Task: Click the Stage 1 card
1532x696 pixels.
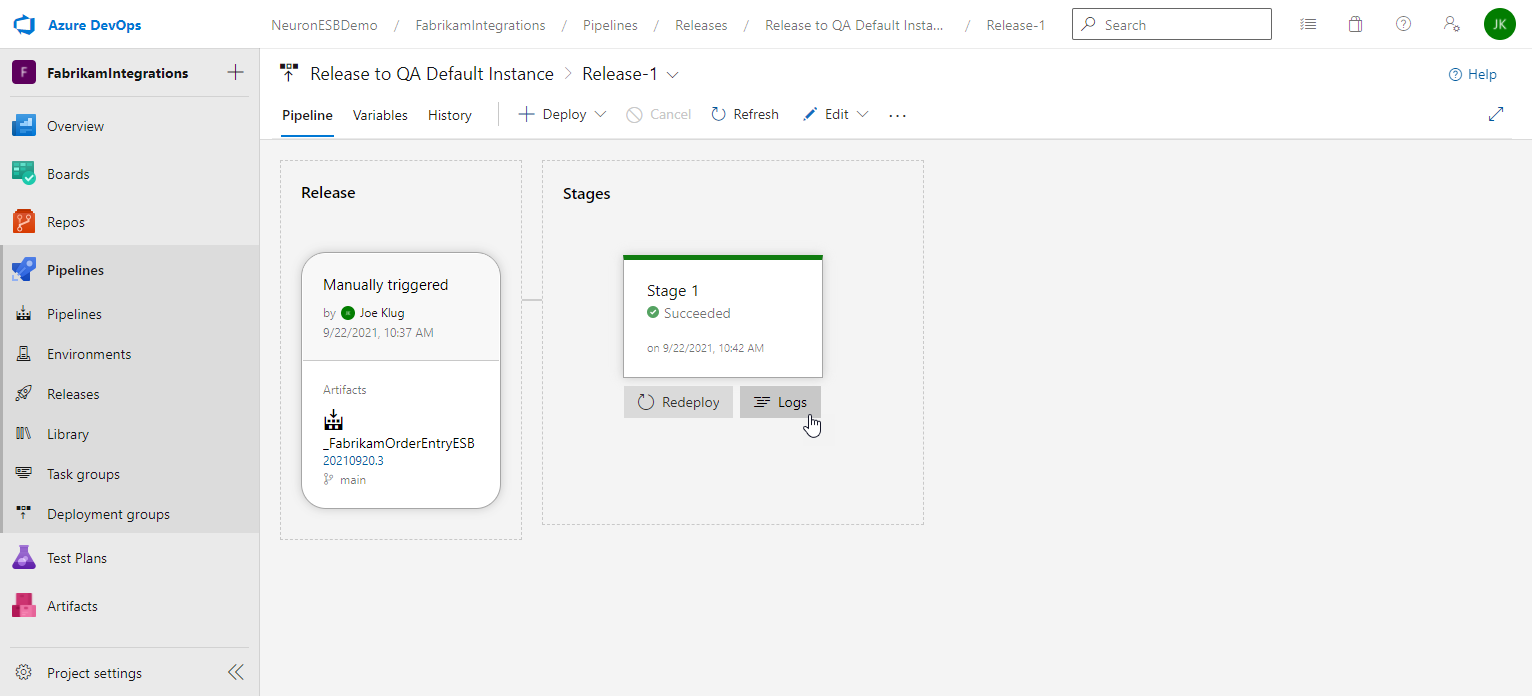Action: (723, 316)
